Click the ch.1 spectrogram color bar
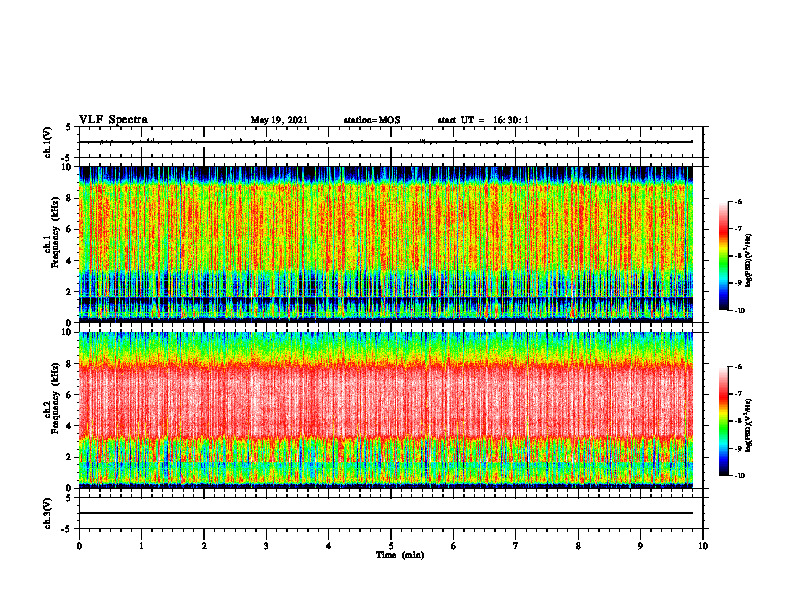This screenshot has width=792, height=612. 724,256
